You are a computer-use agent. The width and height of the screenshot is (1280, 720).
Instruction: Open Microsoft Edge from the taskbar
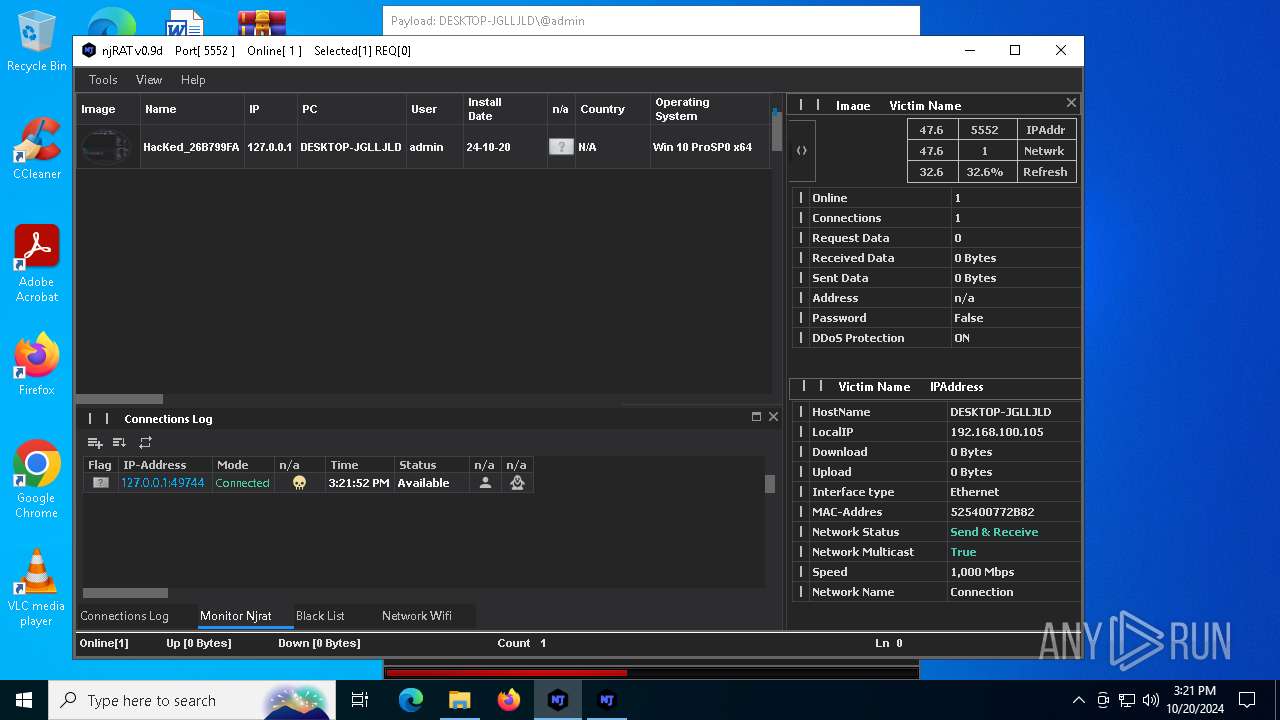[411, 700]
